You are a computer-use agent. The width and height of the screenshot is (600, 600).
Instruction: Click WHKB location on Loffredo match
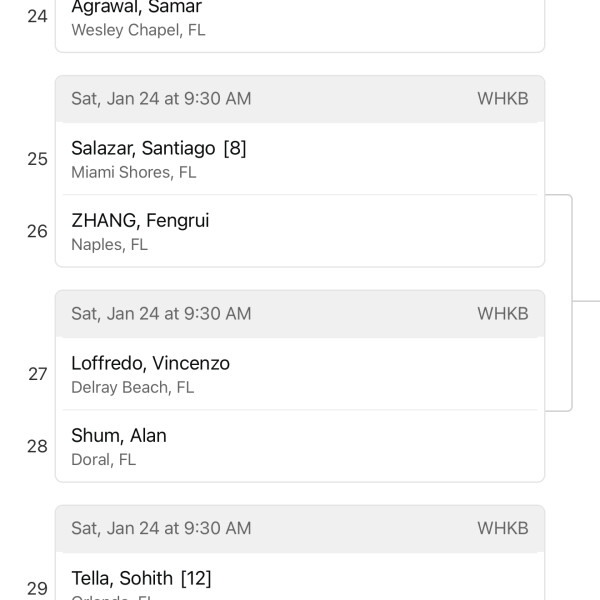click(x=503, y=314)
